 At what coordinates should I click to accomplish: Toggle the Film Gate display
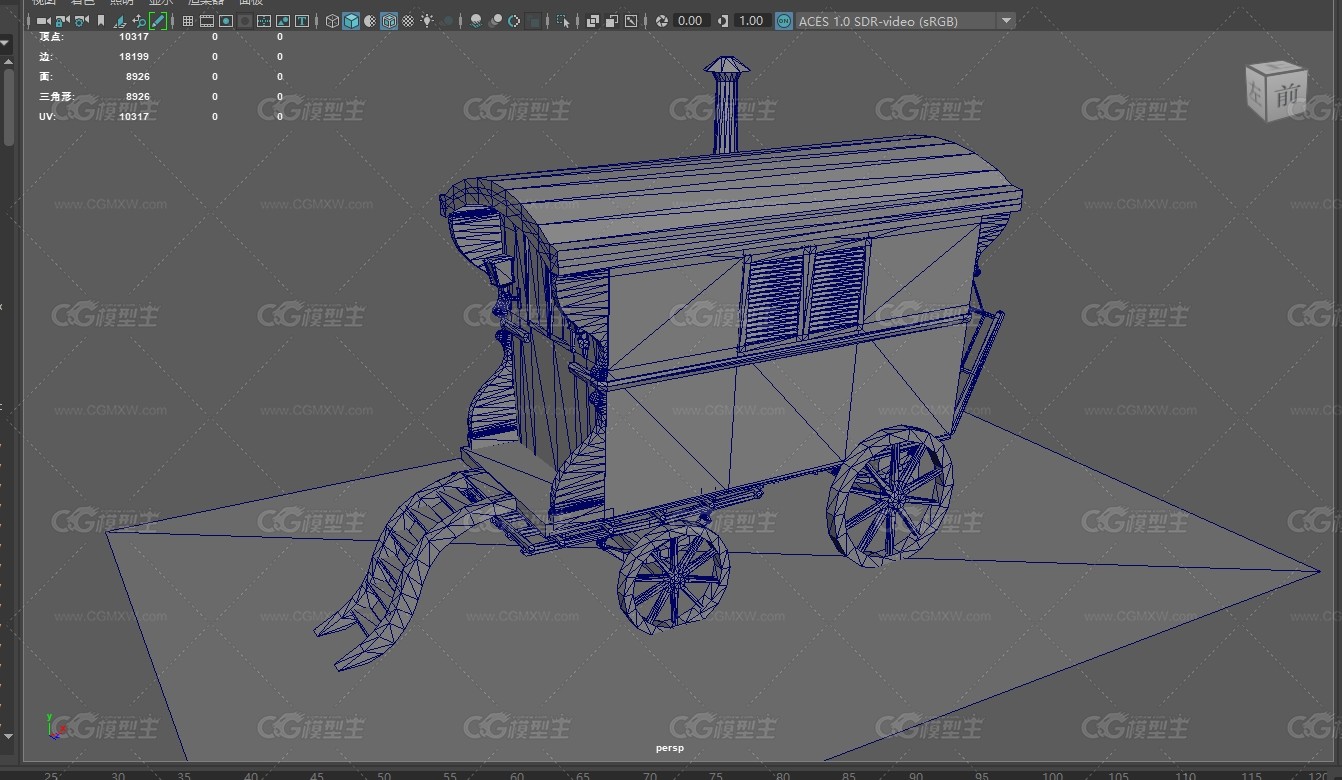[206, 21]
